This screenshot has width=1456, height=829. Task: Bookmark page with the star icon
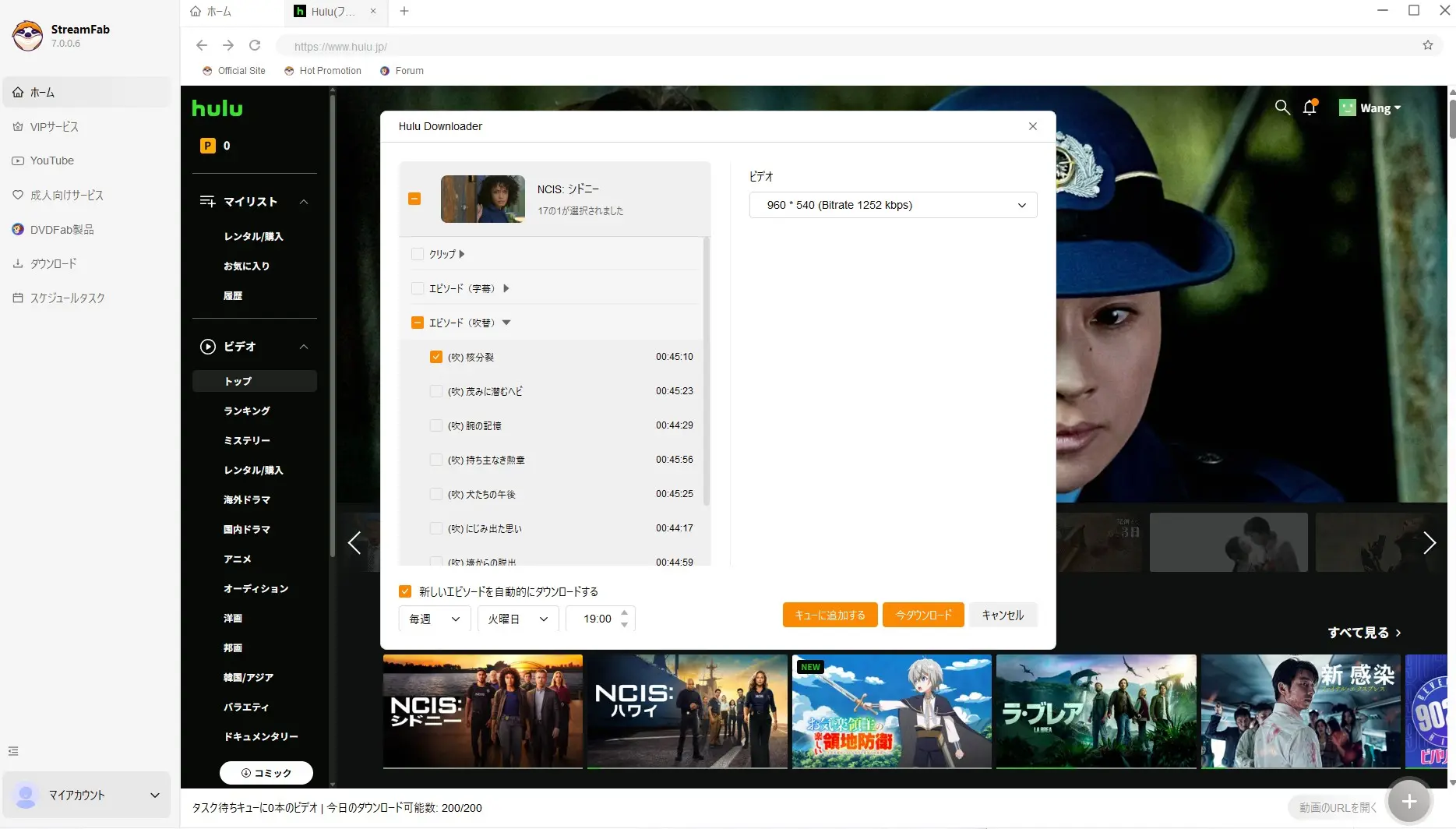[x=1428, y=45]
